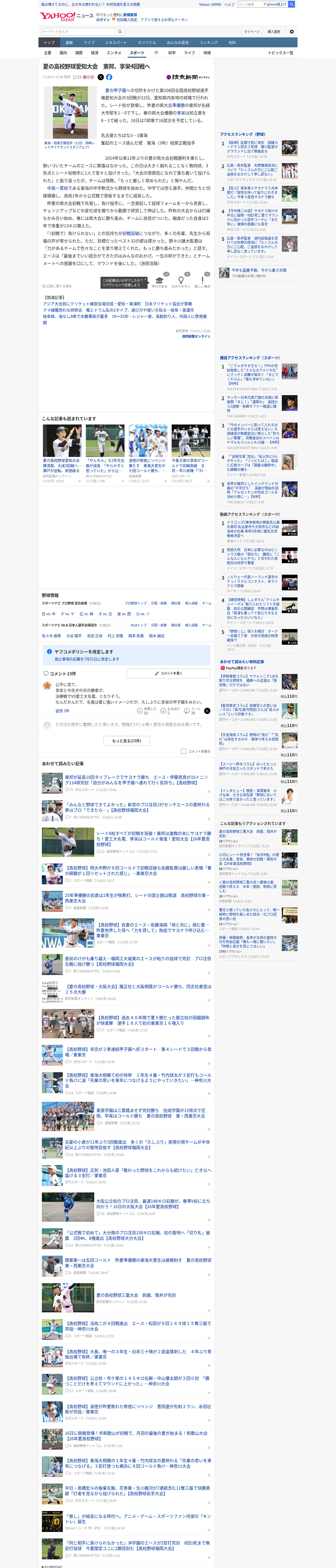Report the article via 記事に関する報告

[x=57, y=286]
